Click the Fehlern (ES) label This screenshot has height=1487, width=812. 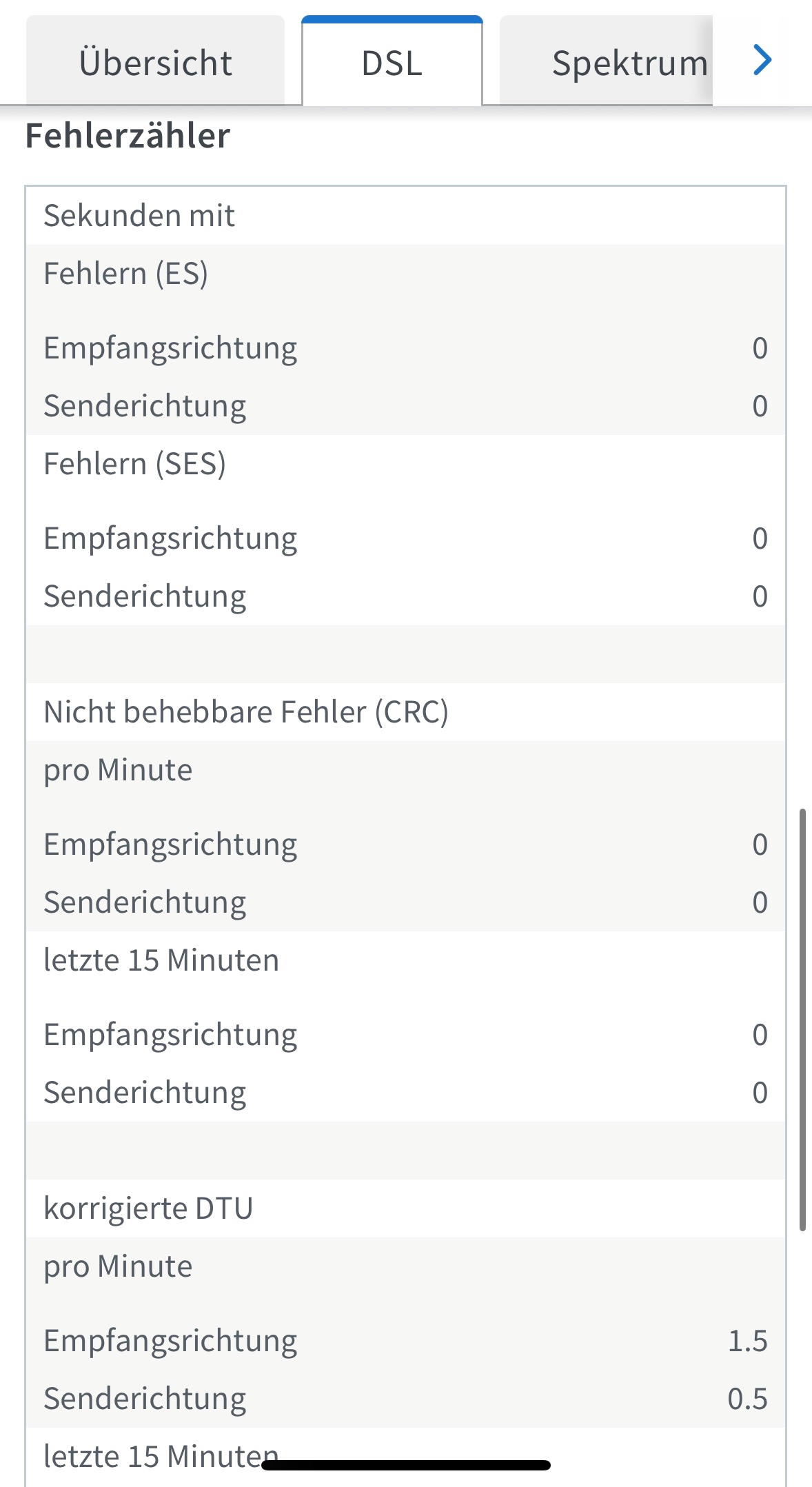(x=125, y=274)
